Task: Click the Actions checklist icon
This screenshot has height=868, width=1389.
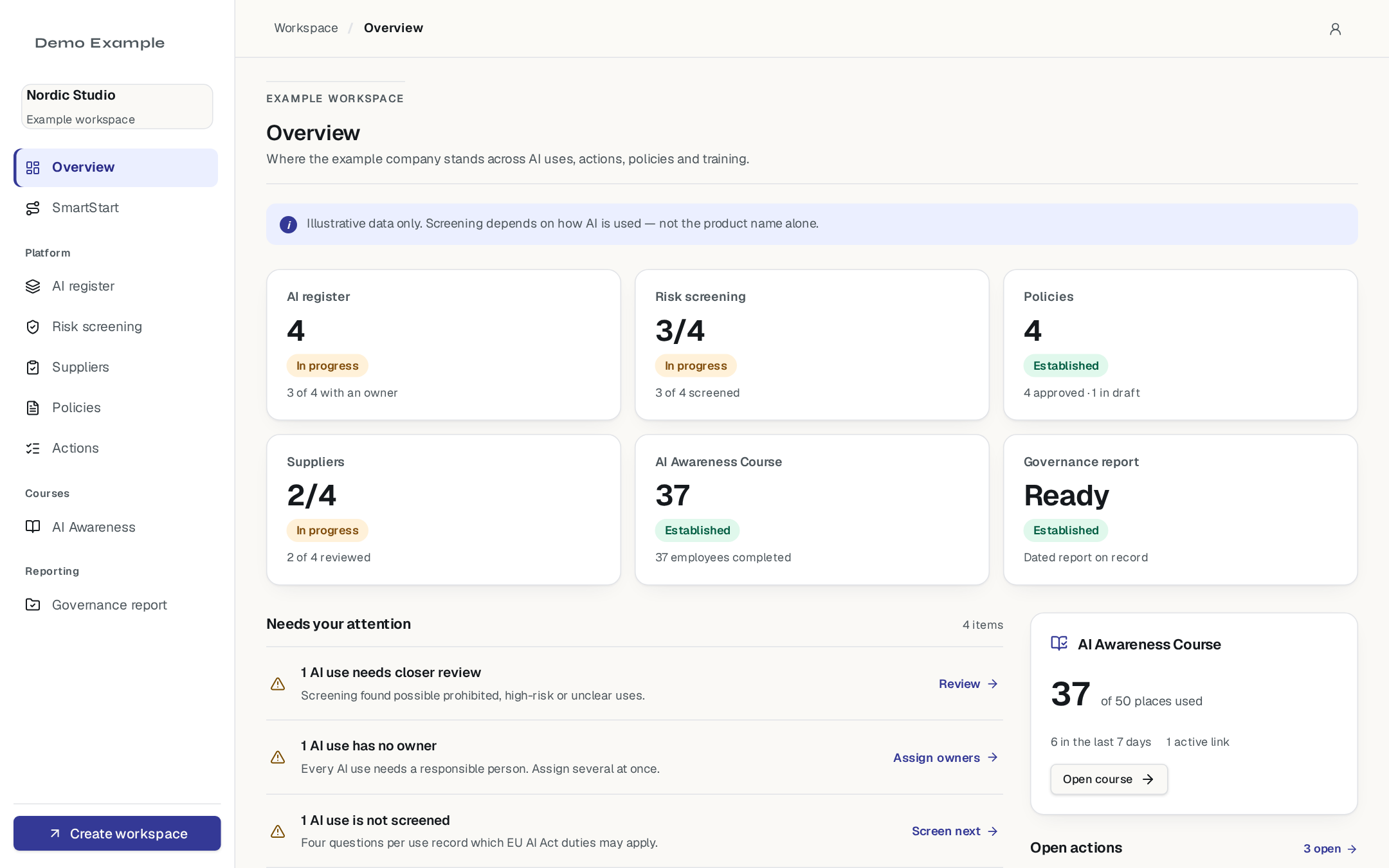Action: [x=33, y=449]
